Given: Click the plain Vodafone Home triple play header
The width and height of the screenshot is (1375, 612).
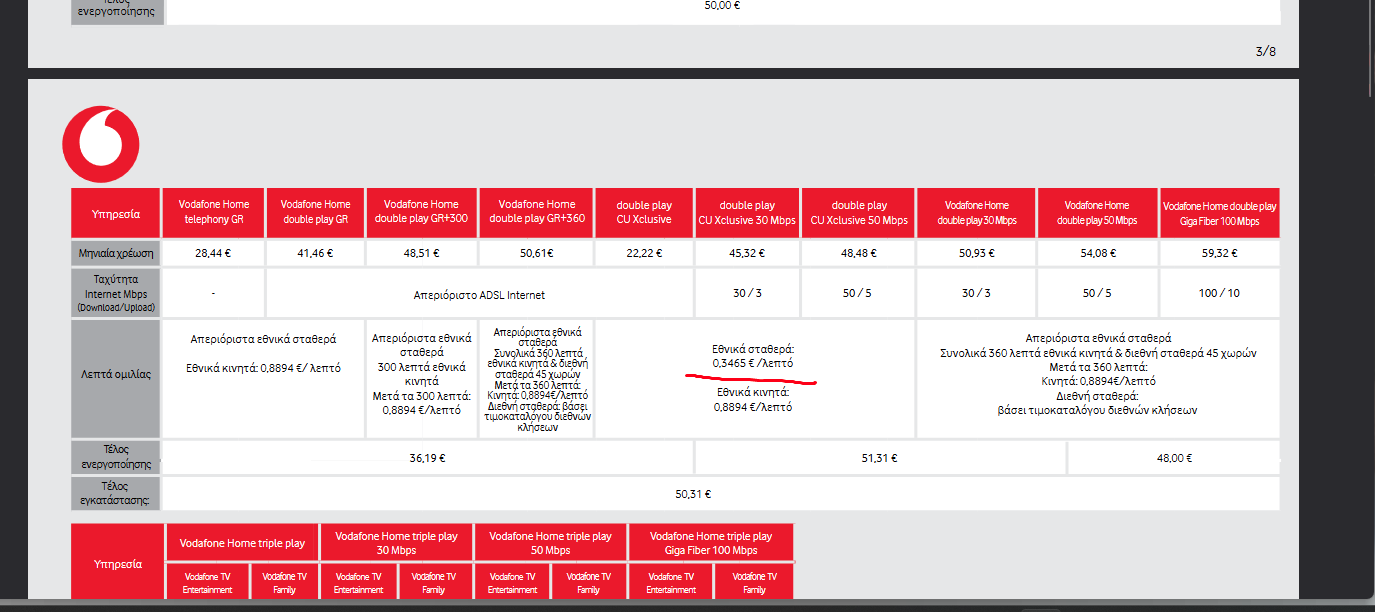Looking at the screenshot, I should pyautogui.click(x=242, y=543).
